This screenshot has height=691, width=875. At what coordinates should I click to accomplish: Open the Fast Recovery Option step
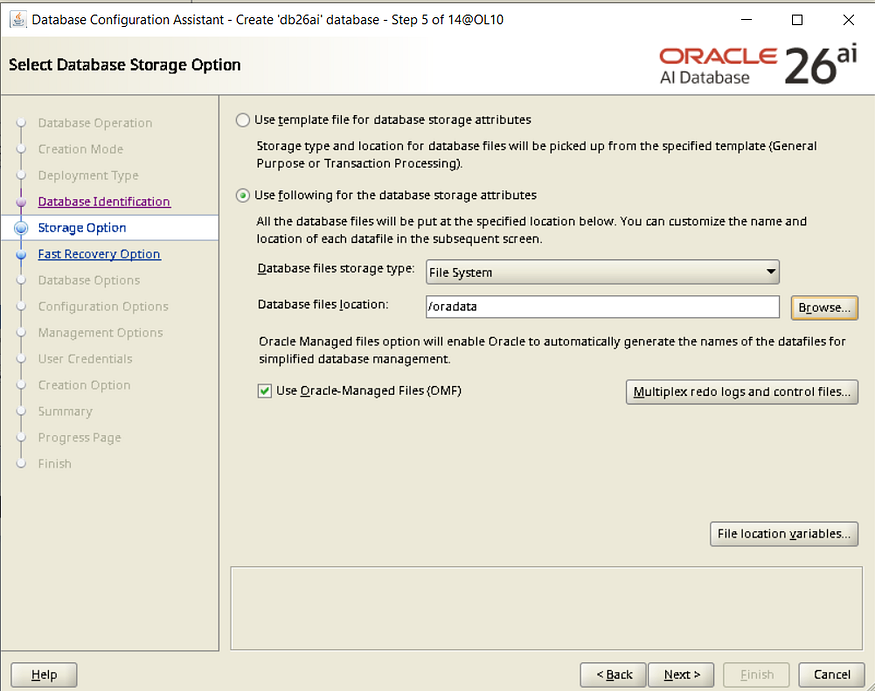pyautogui.click(x=99, y=254)
